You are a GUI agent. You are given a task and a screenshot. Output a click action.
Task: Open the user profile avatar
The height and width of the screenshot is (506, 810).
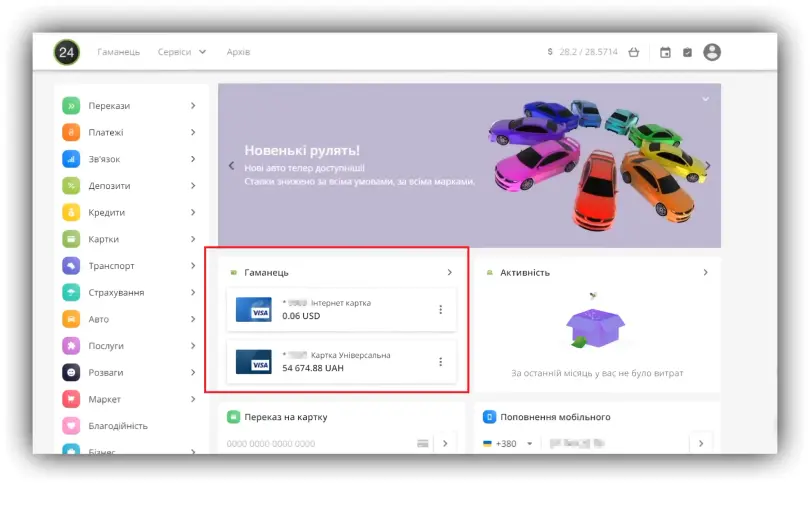click(712, 52)
